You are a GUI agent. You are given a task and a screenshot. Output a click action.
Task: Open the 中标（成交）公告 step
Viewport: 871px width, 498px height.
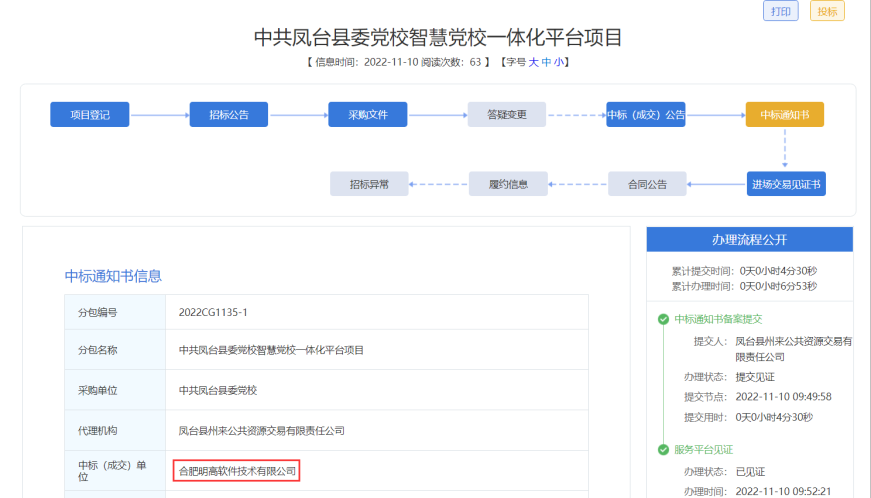(x=645, y=114)
